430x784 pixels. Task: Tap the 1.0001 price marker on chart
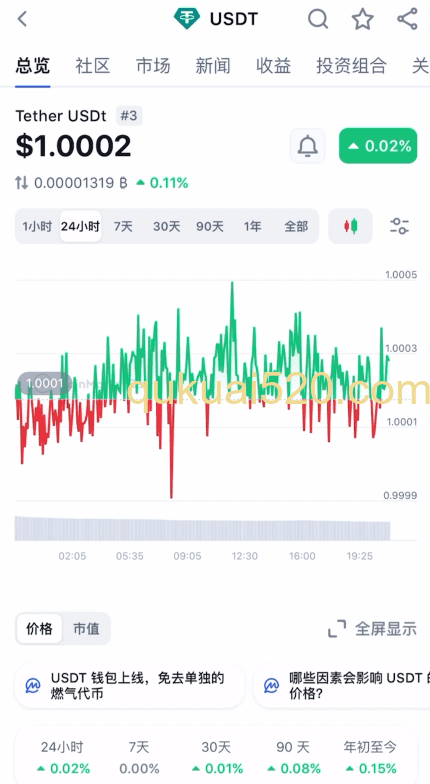click(44, 384)
